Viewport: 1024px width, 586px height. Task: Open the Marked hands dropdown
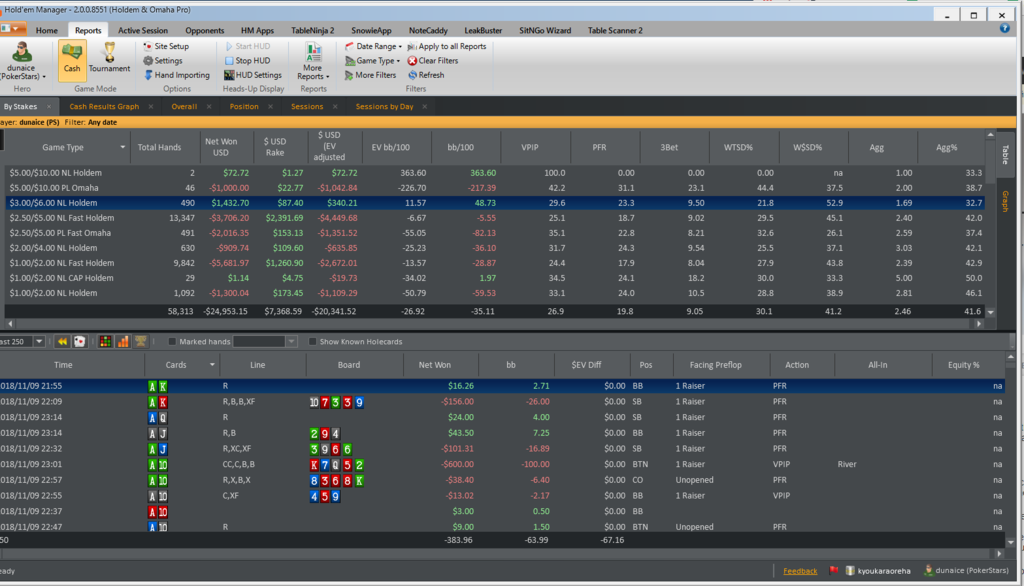(x=291, y=342)
